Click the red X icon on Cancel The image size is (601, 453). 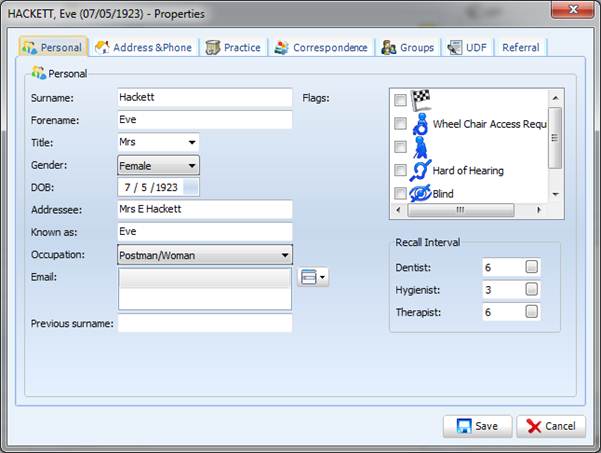[x=535, y=426]
